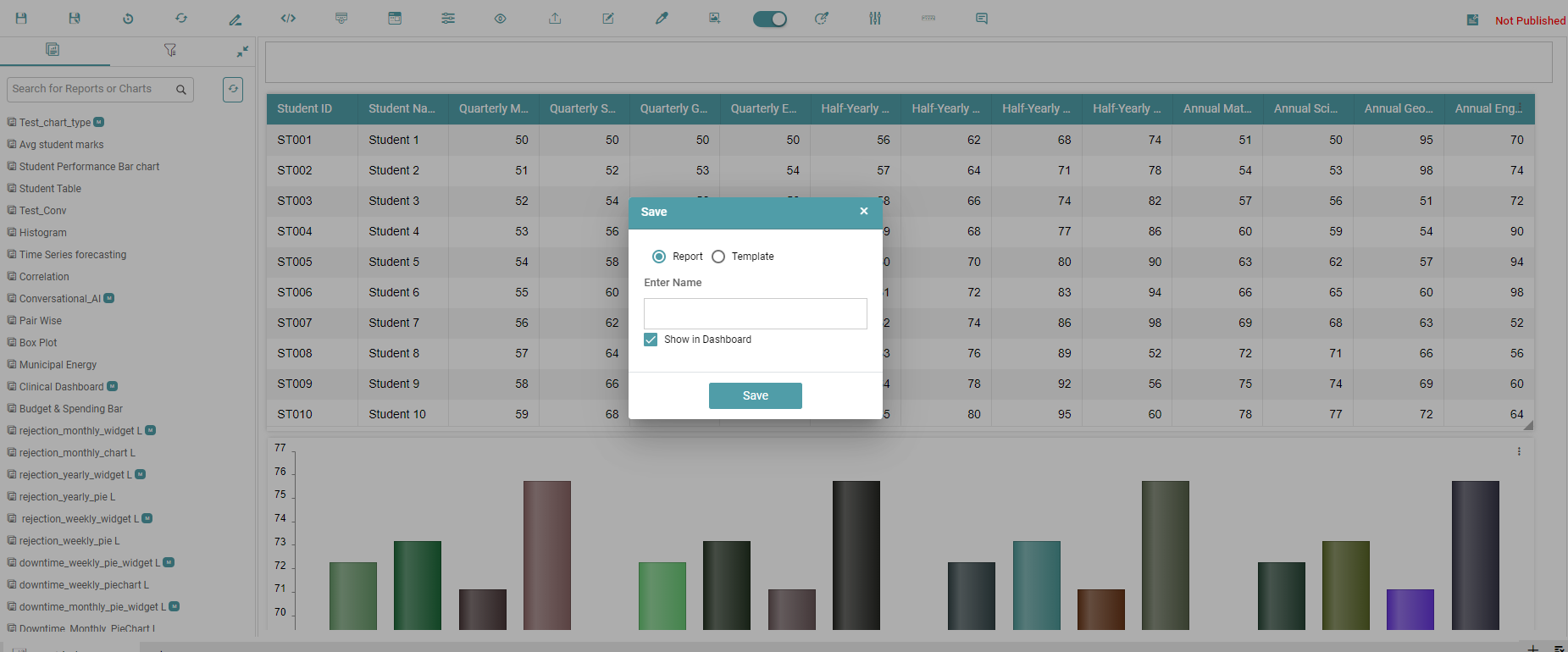Select the Report radio button

click(x=659, y=257)
